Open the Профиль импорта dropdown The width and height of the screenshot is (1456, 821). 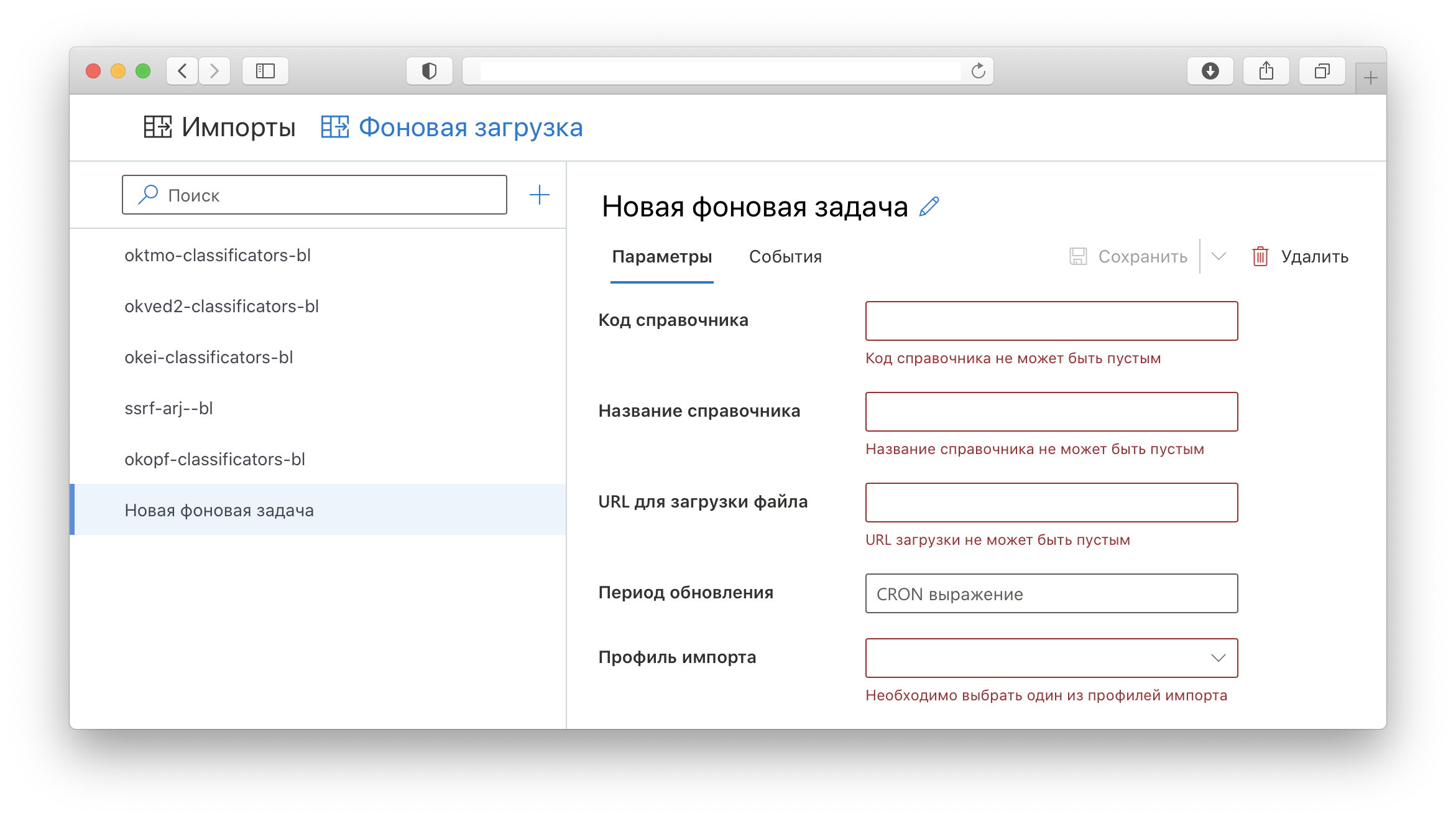pyautogui.click(x=1052, y=658)
